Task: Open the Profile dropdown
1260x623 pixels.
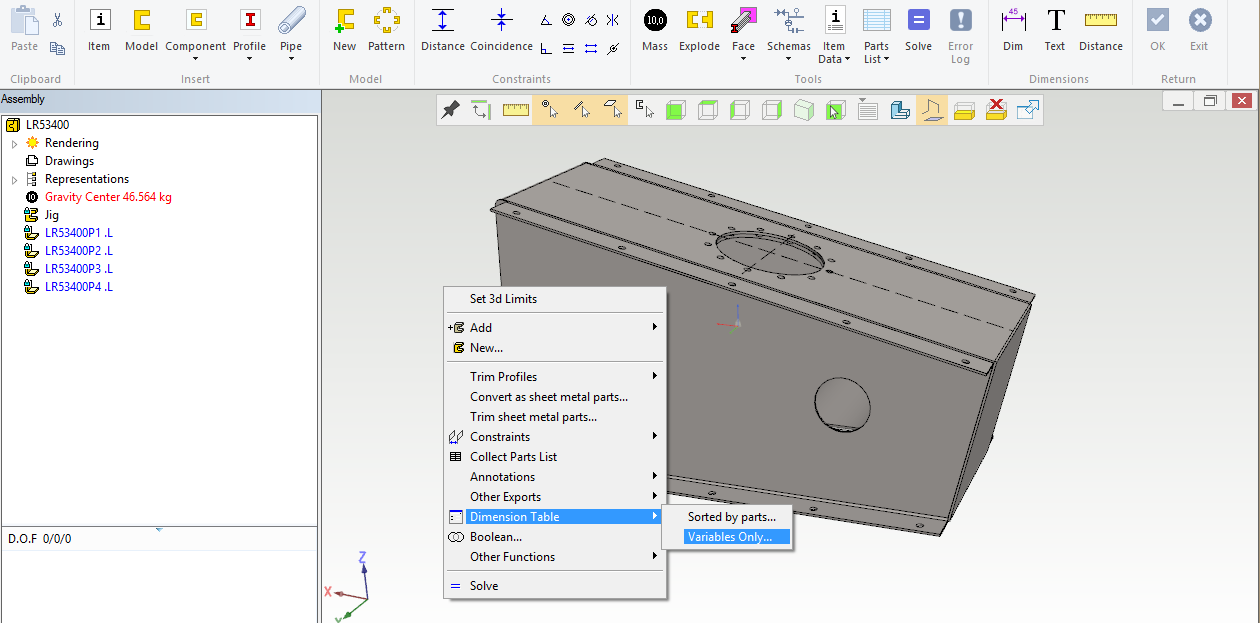Action: (249, 58)
